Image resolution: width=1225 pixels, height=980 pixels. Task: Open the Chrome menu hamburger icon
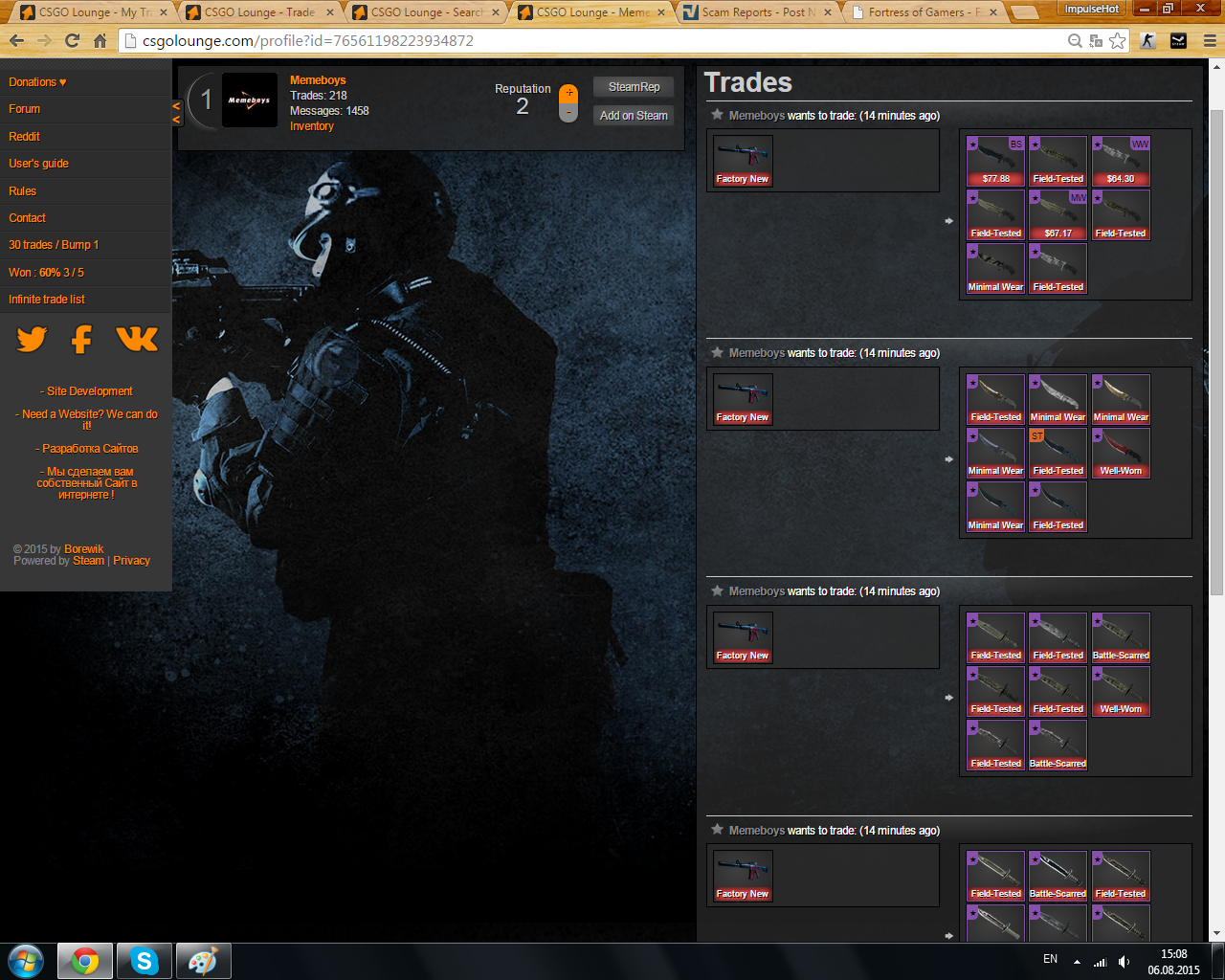[x=1210, y=41]
